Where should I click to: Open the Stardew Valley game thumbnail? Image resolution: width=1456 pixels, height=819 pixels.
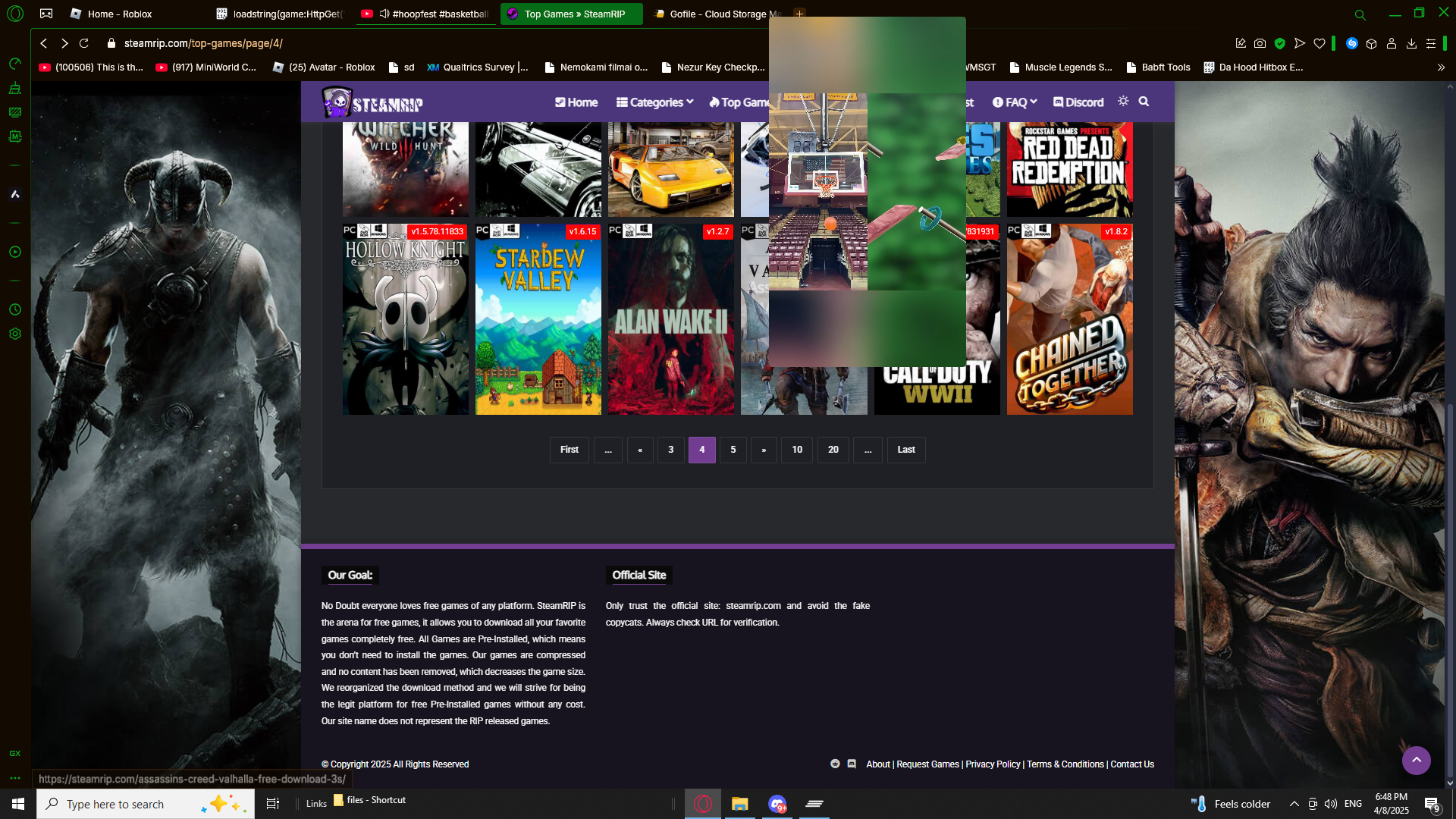(x=538, y=318)
